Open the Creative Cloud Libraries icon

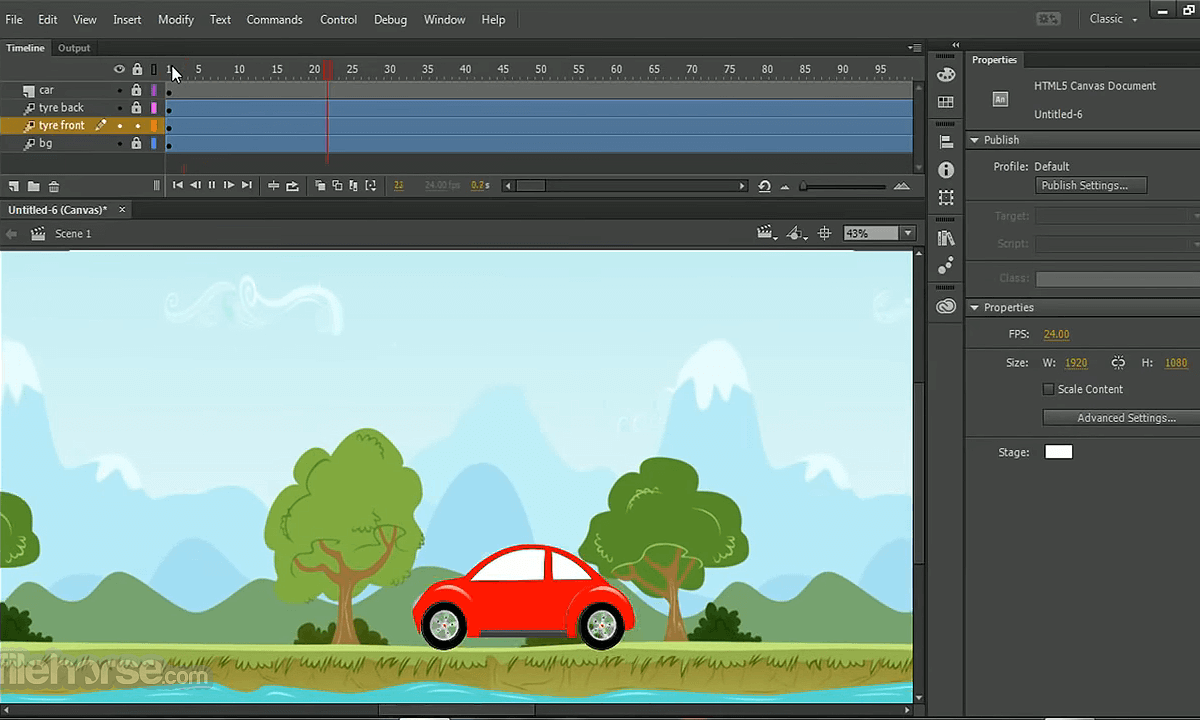pyautogui.click(x=946, y=307)
